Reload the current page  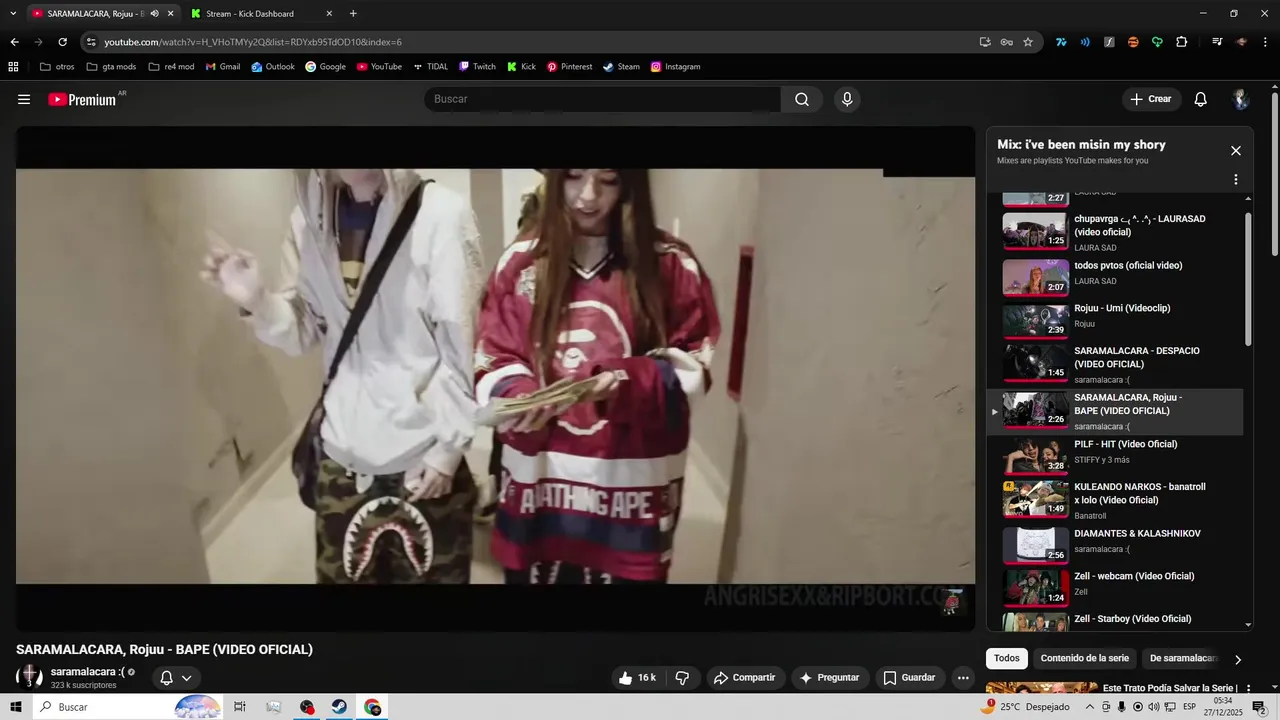(62, 42)
